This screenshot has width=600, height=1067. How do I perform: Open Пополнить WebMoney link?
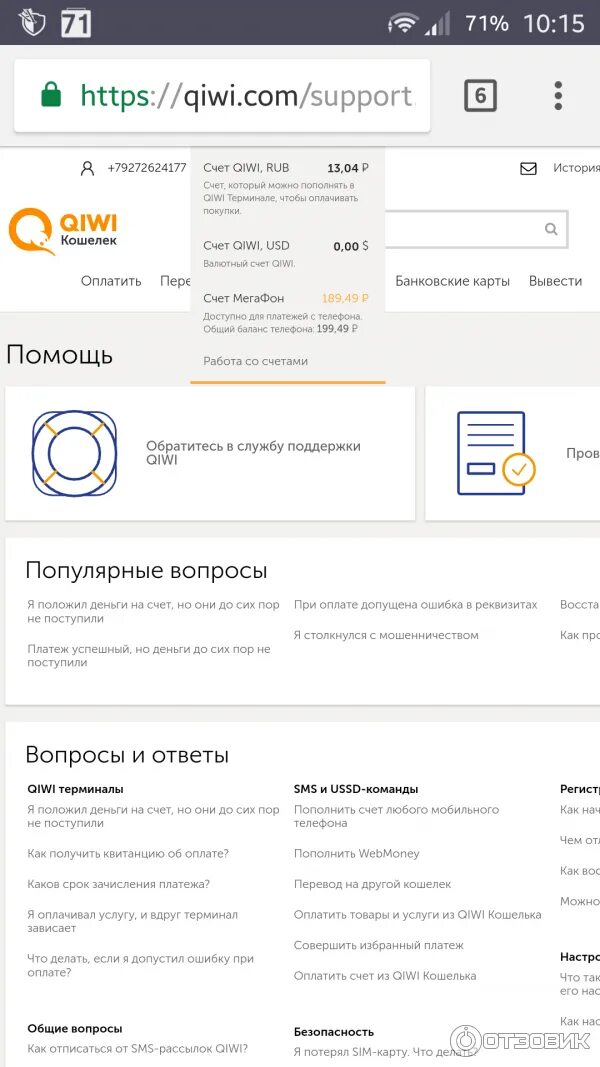click(x=356, y=853)
